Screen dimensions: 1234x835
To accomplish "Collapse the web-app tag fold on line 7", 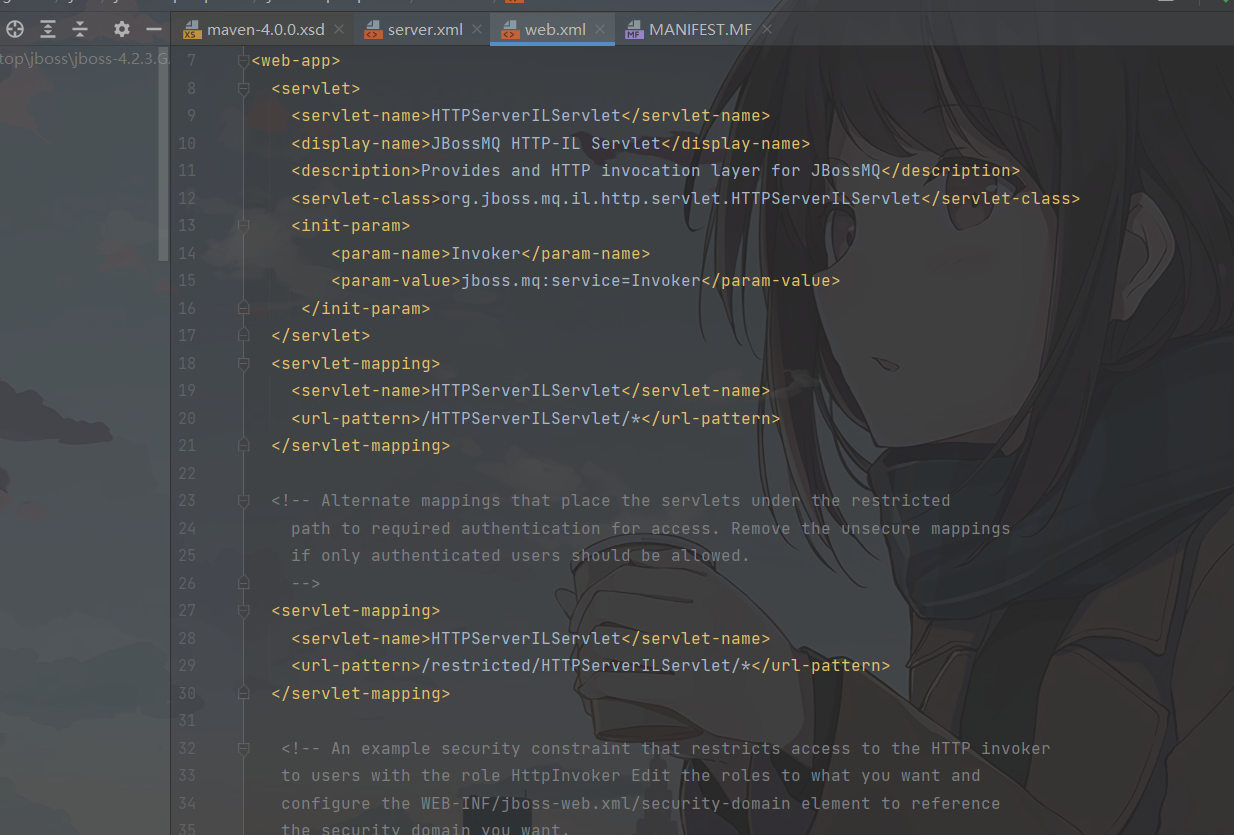I will pos(243,62).
